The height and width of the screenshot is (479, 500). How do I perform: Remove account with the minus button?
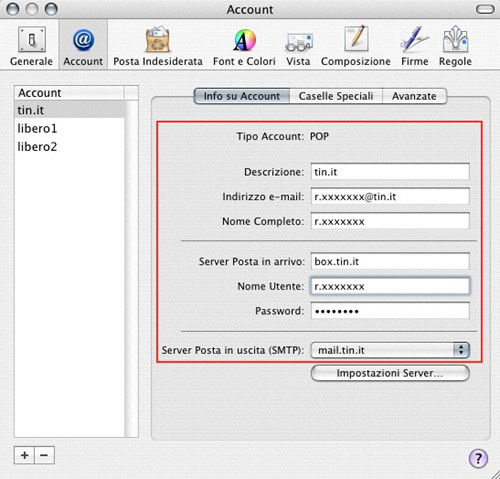pyautogui.click(x=44, y=455)
